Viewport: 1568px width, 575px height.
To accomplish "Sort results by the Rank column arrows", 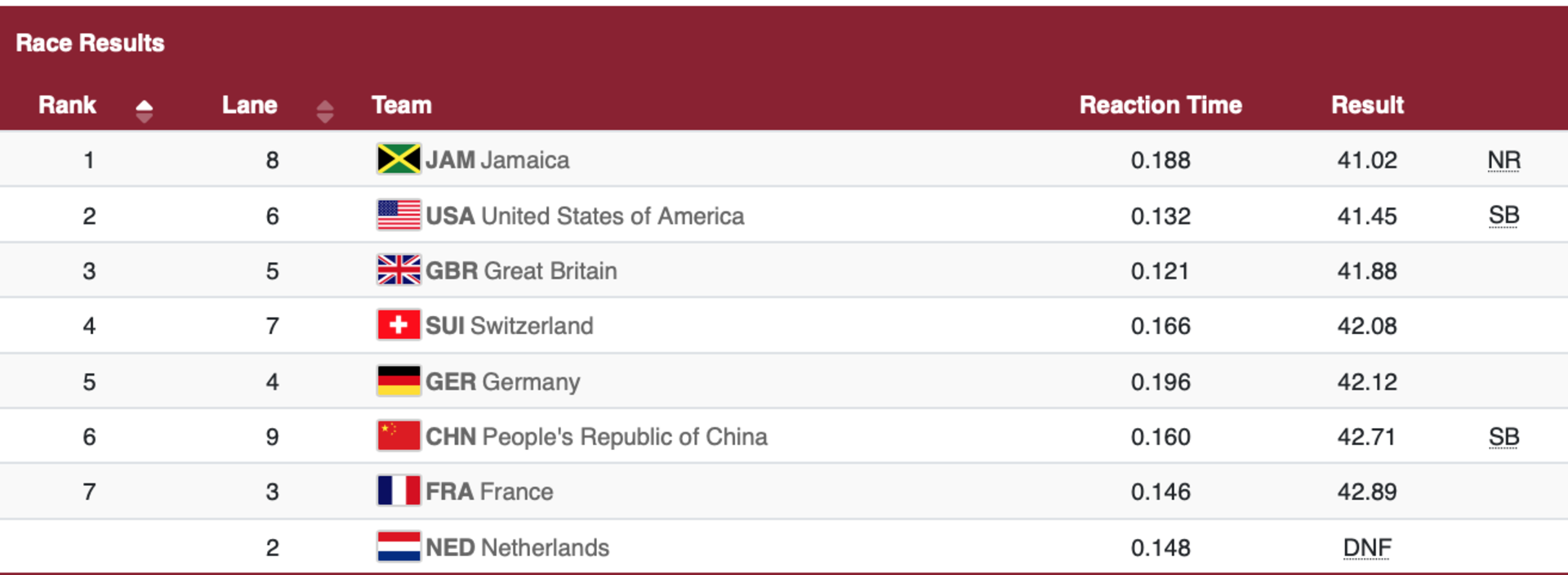I will [145, 111].
